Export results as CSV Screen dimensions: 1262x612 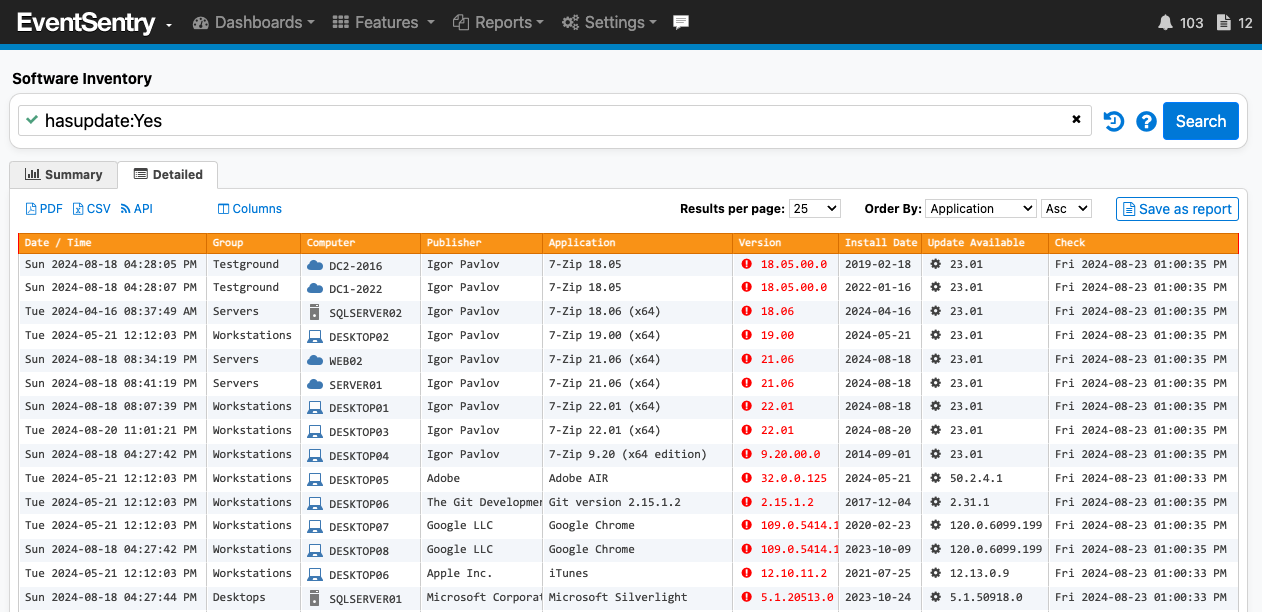(x=92, y=209)
